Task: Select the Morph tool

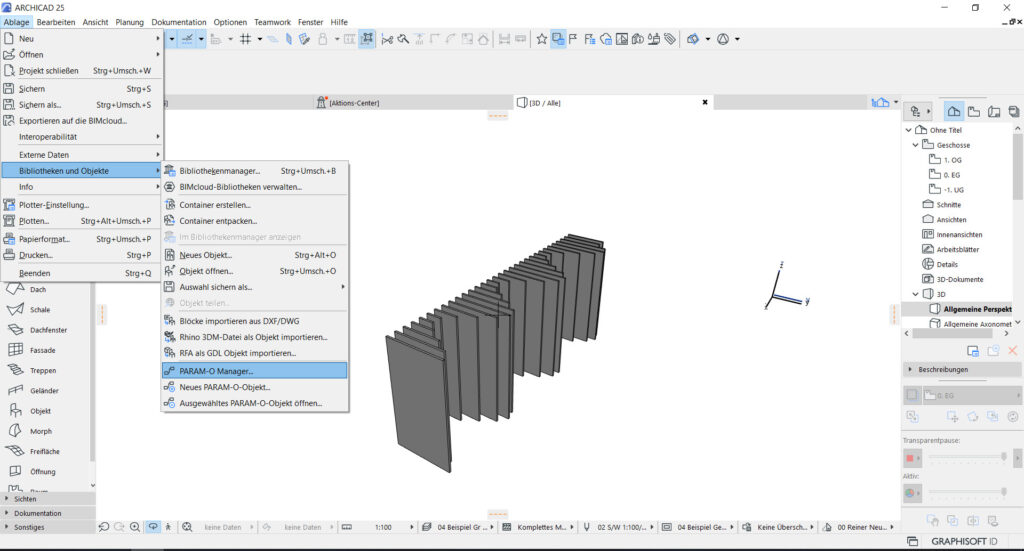Action: (x=46, y=431)
